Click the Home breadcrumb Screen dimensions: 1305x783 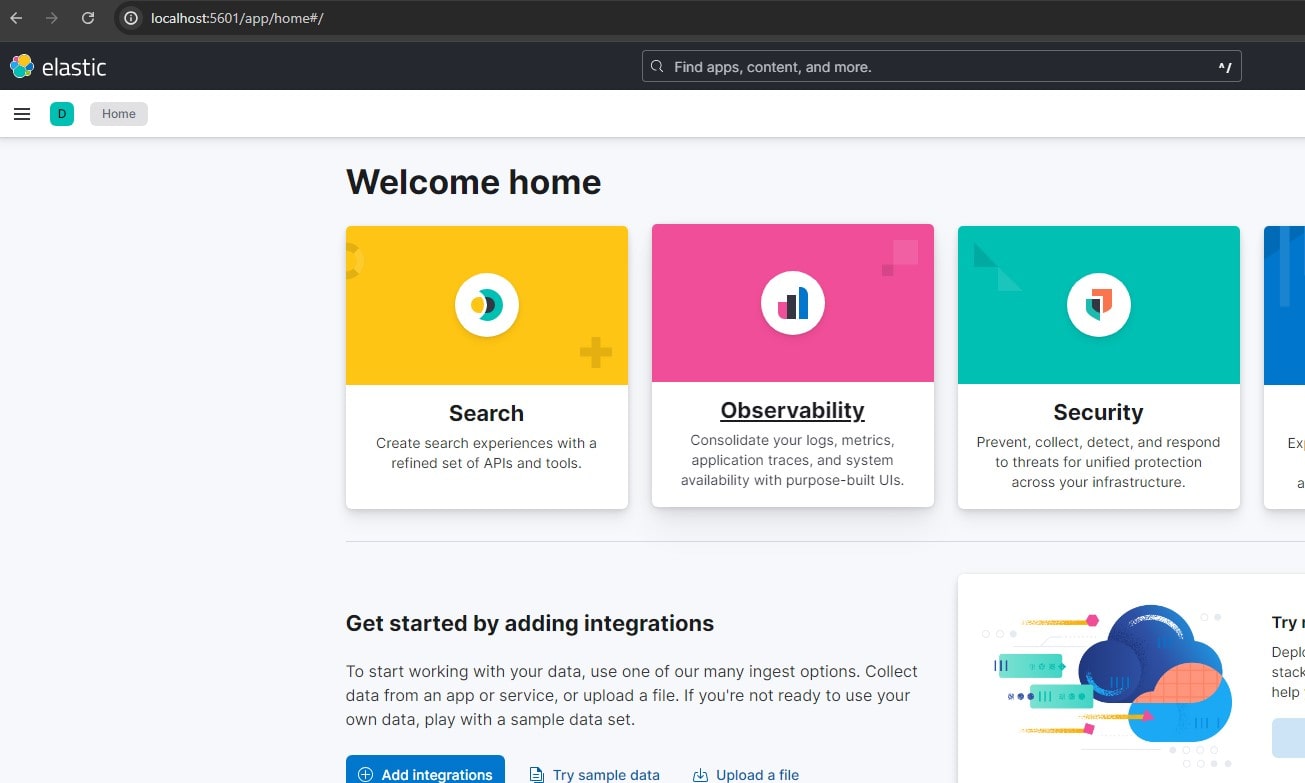pyautogui.click(x=119, y=114)
